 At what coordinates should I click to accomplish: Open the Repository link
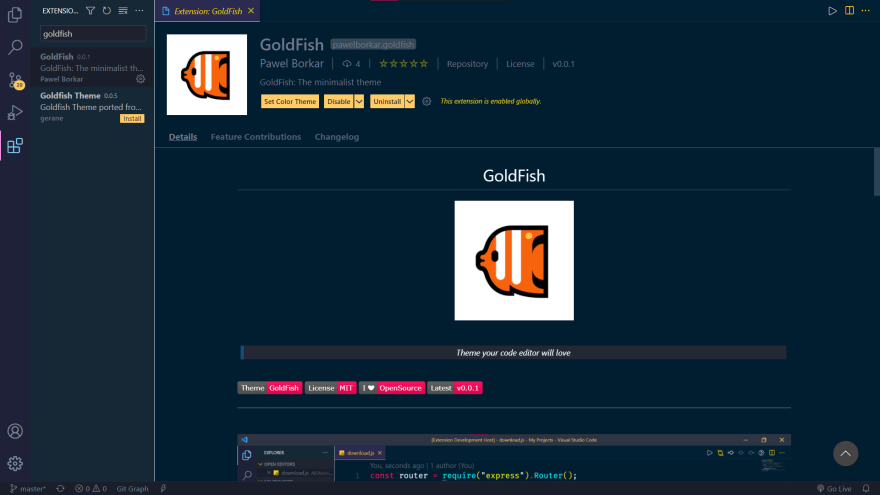(468, 64)
